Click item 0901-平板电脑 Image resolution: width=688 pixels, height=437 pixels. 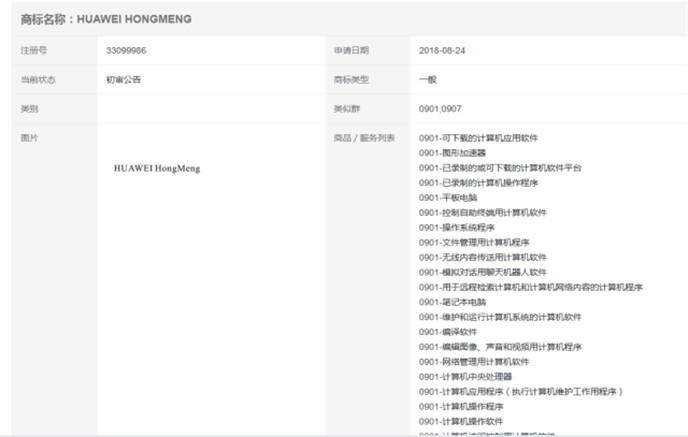coord(448,198)
